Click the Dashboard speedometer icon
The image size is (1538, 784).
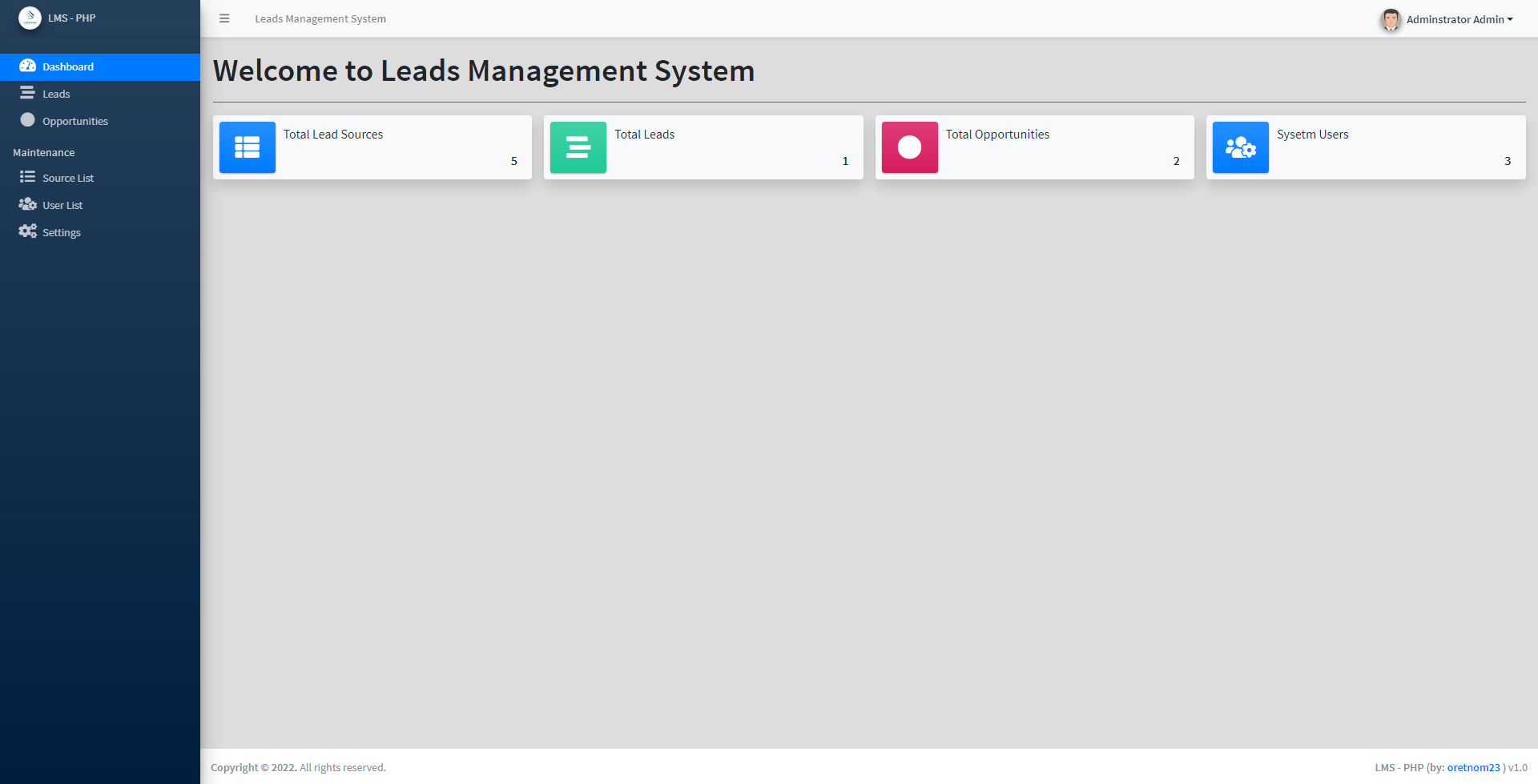pos(27,66)
